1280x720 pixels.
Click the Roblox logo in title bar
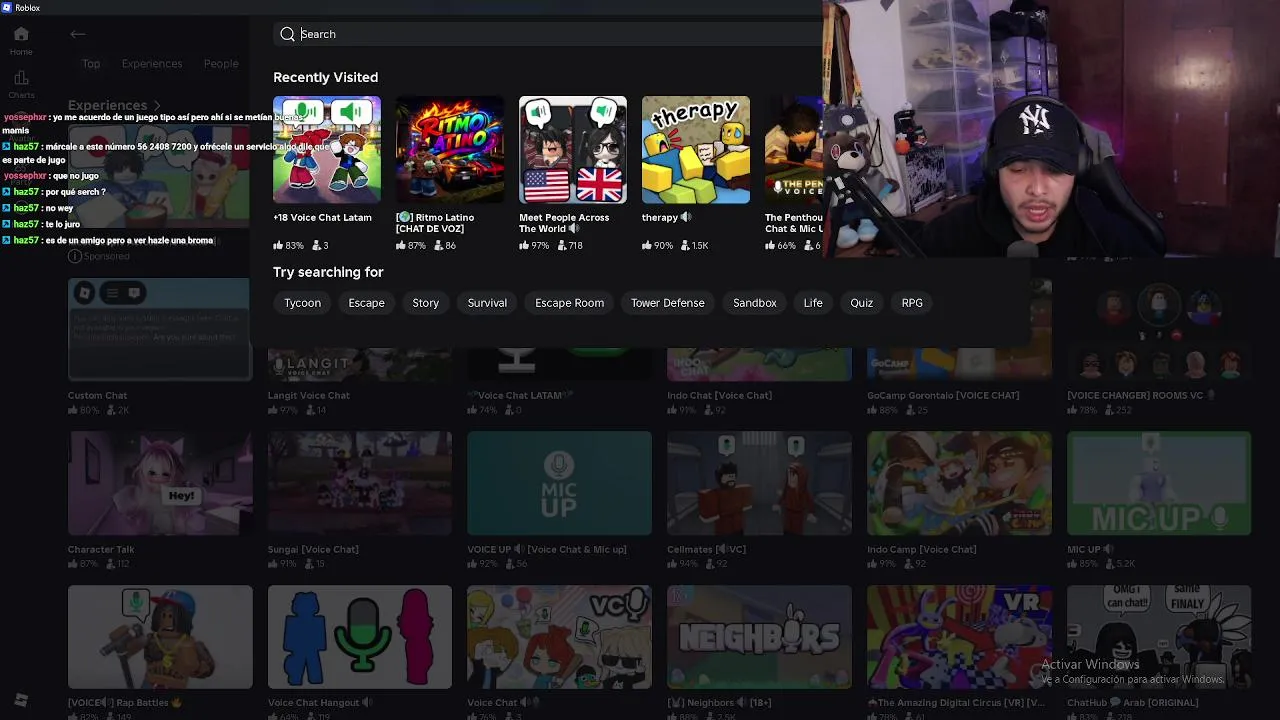pyautogui.click(x=7, y=7)
